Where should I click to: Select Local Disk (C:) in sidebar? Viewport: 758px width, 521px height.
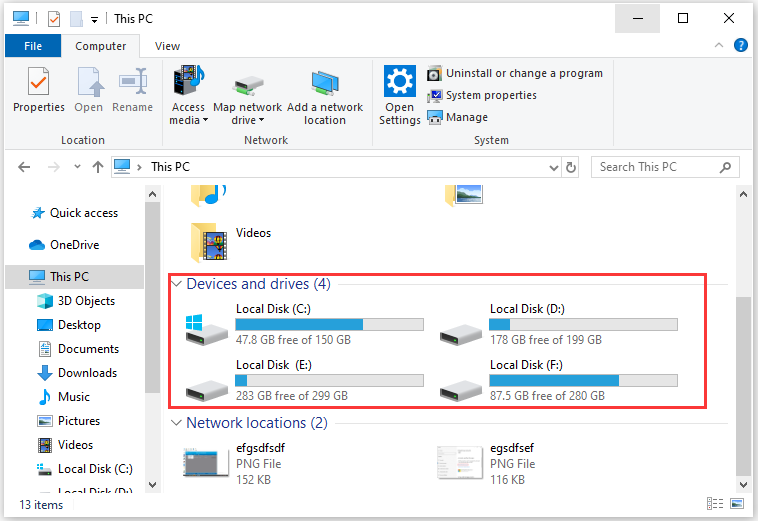85,469
